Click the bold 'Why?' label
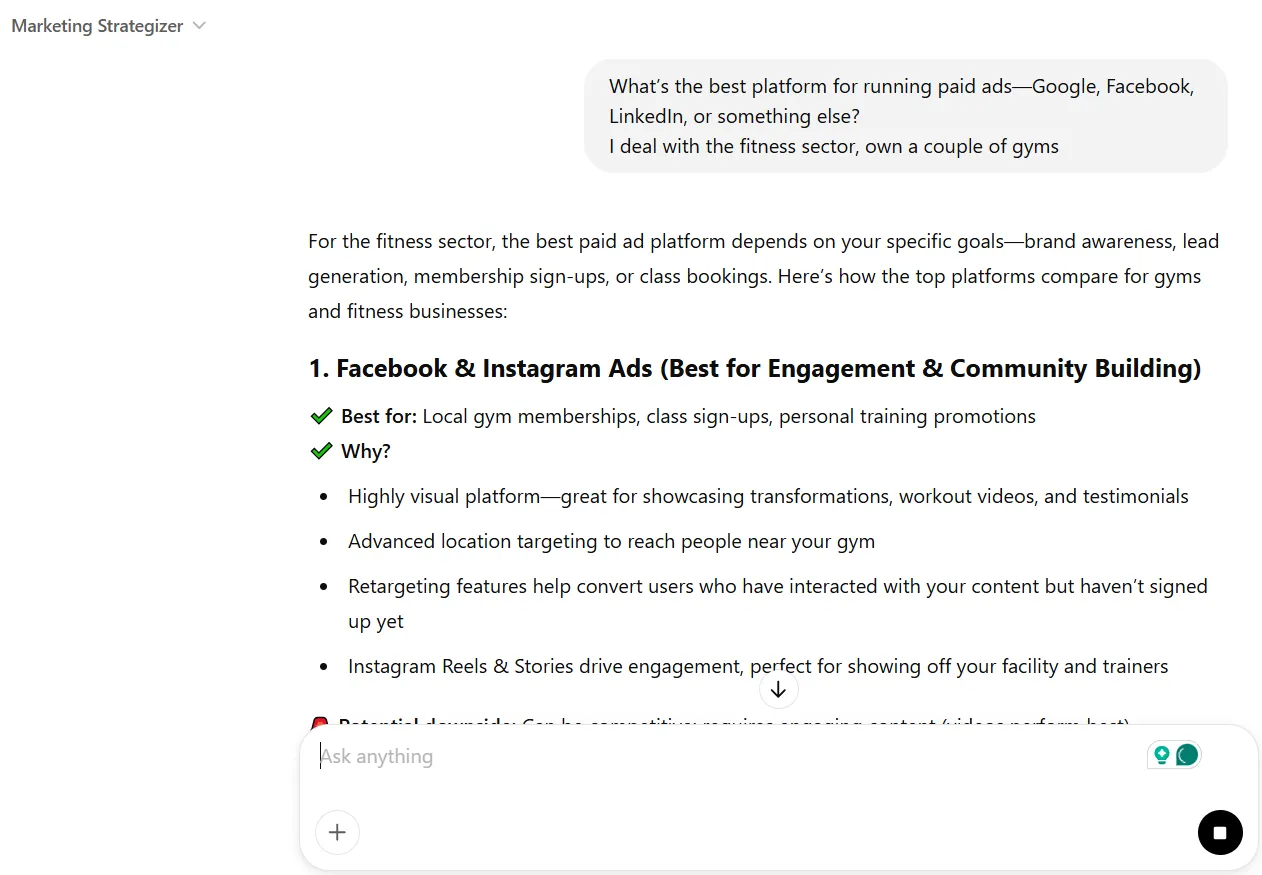Screen dimensions: 1262x875 366,451
